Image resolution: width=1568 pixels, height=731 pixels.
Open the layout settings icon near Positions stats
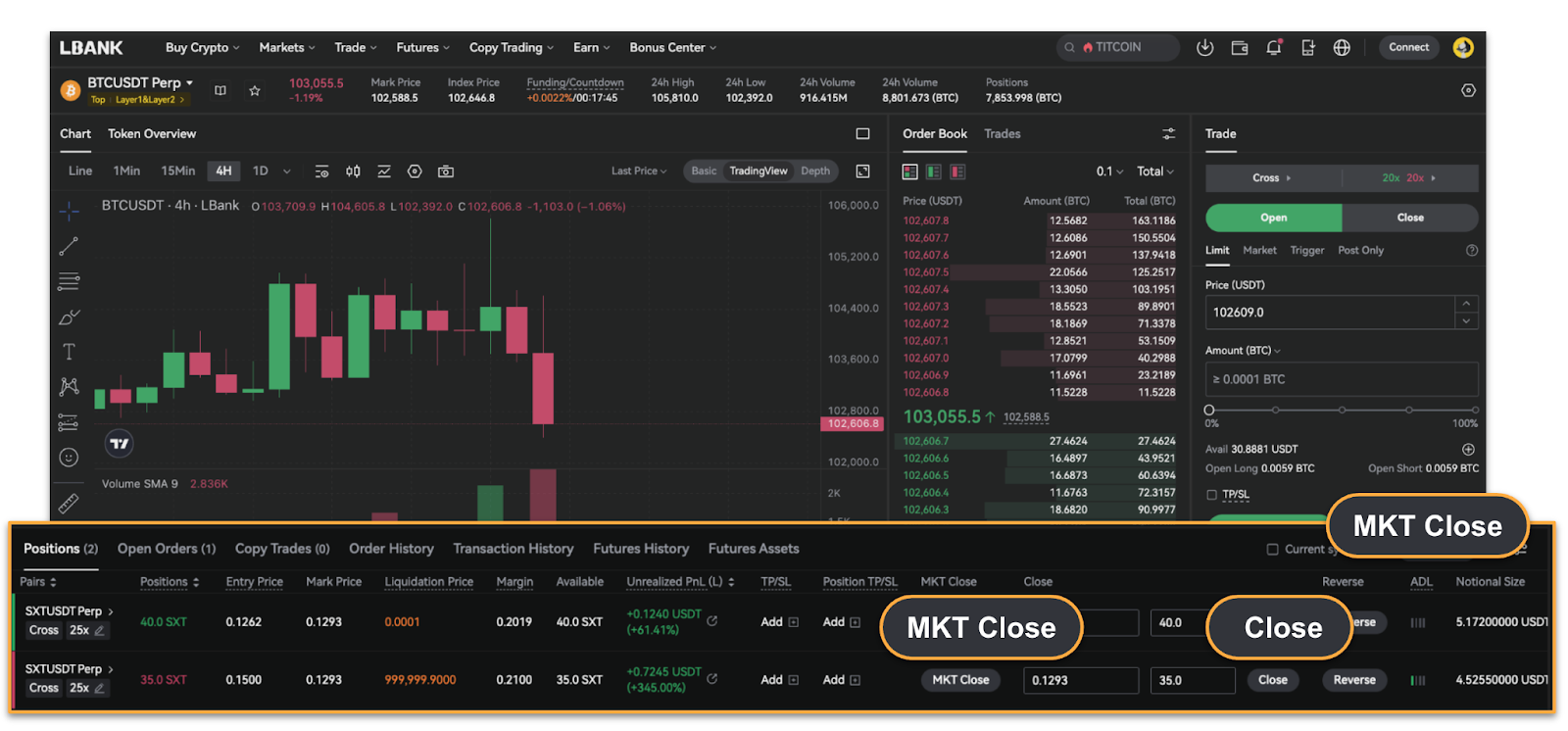tap(1468, 90)
